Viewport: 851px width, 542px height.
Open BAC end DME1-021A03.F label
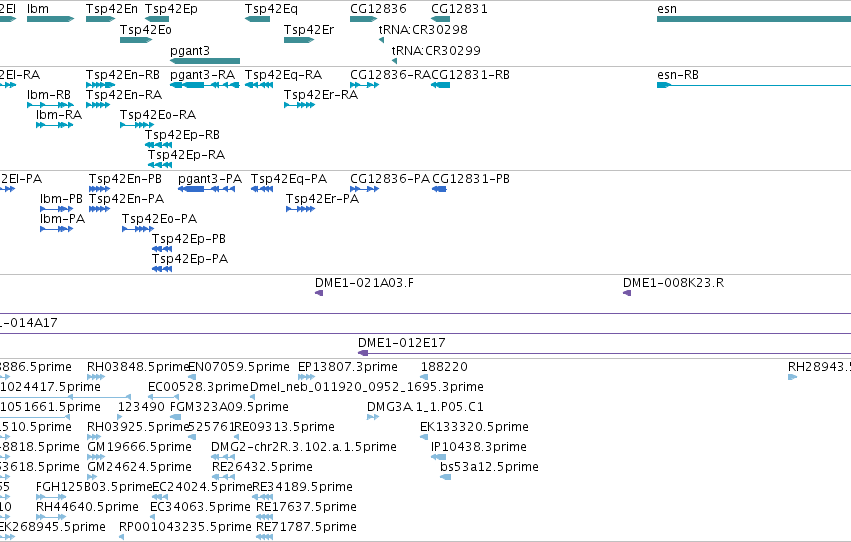[x=364, y=283]
